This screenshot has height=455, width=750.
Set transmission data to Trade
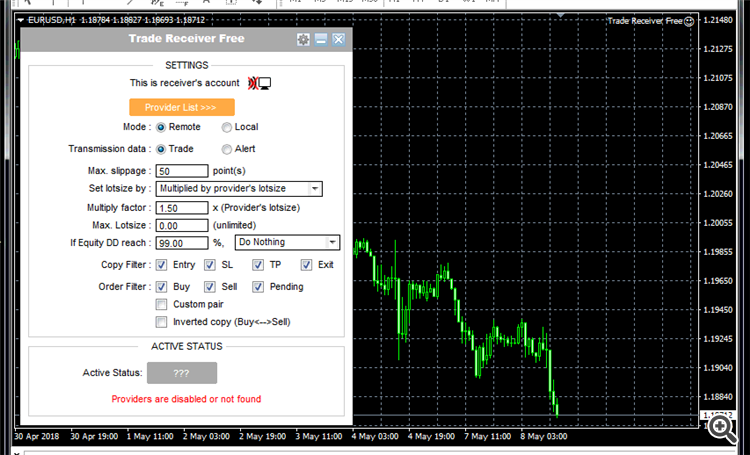pyautogui.click(x=161, y=149)
